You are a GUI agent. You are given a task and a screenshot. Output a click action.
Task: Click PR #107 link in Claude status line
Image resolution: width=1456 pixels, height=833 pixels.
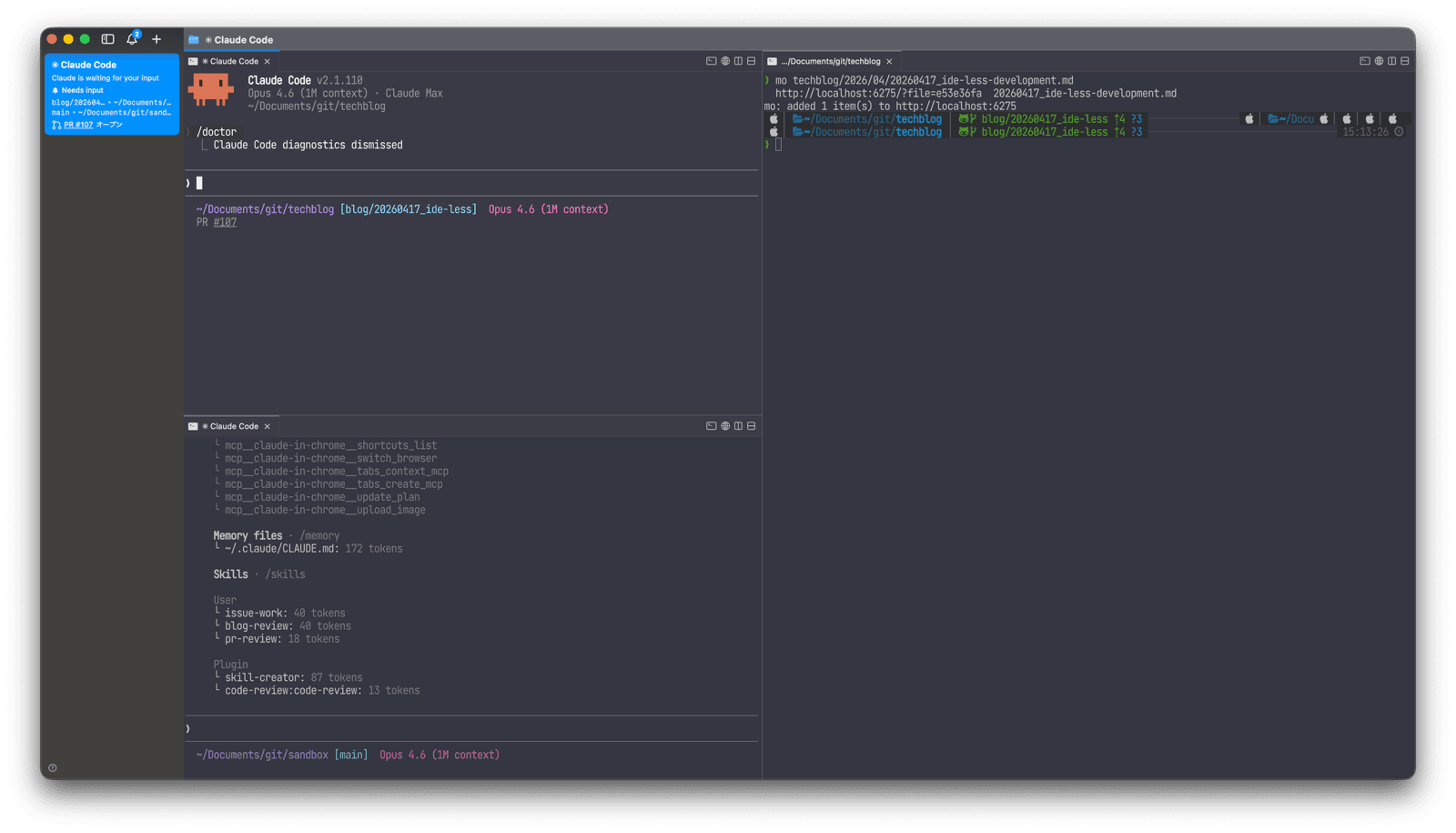tap(225, 222)
